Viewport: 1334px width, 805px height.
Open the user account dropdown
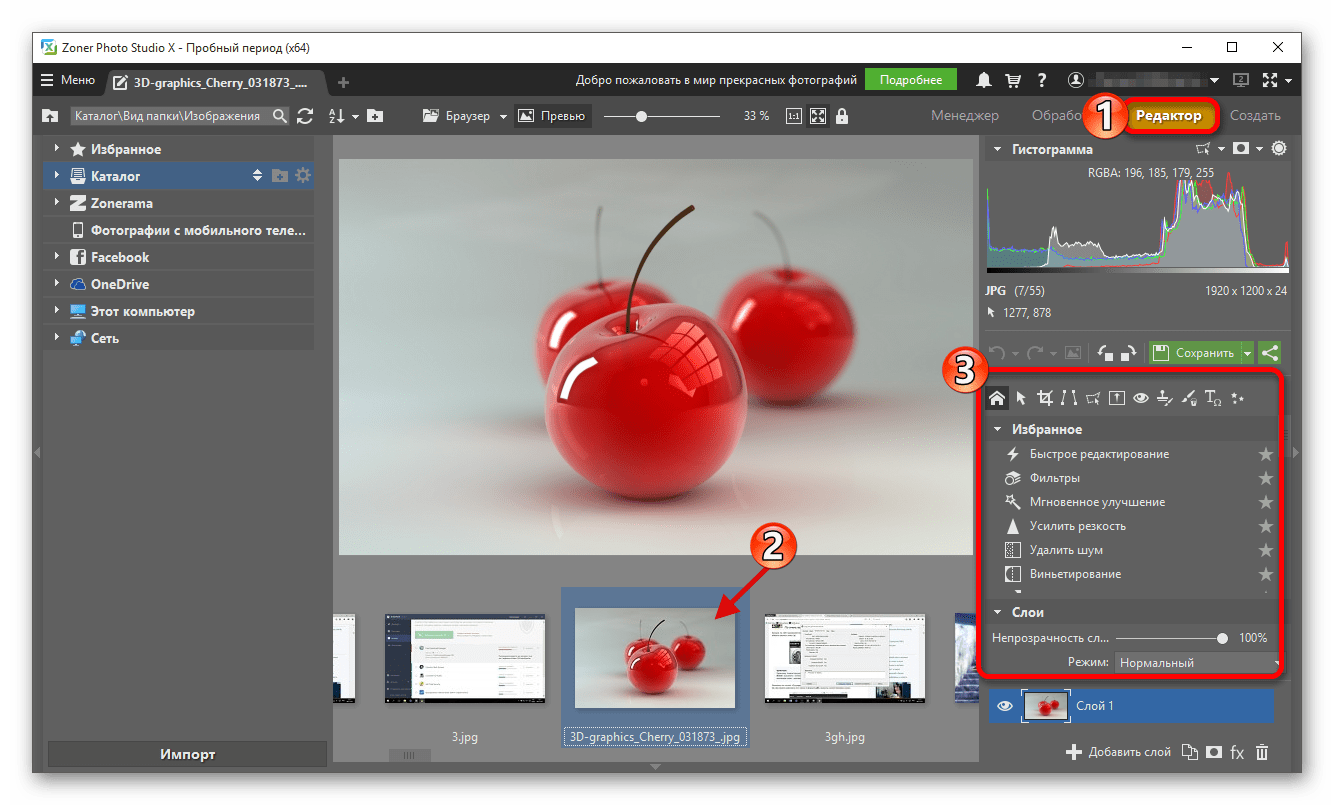pyautogui.click(x=1214, y=80)
